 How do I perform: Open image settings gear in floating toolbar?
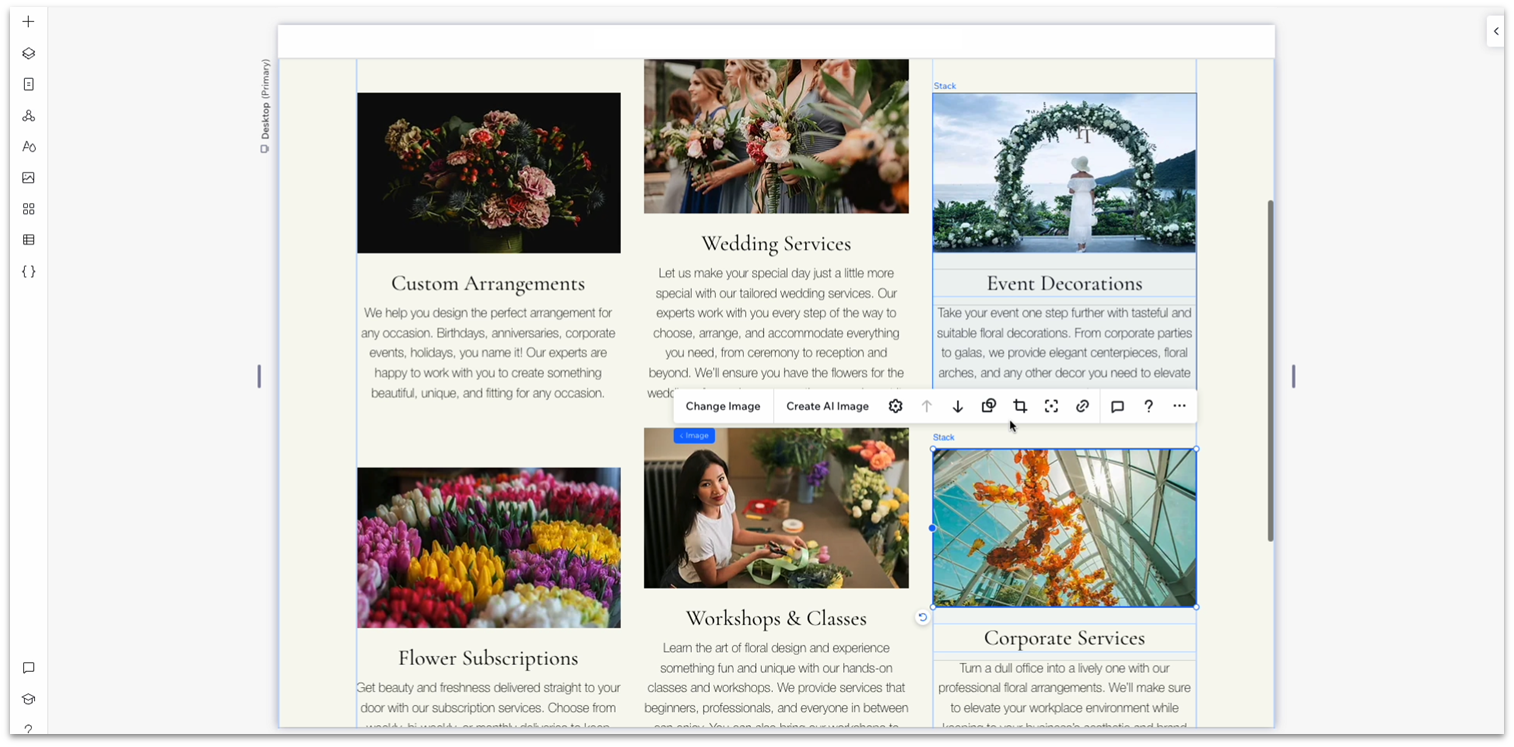click(895, 406)
